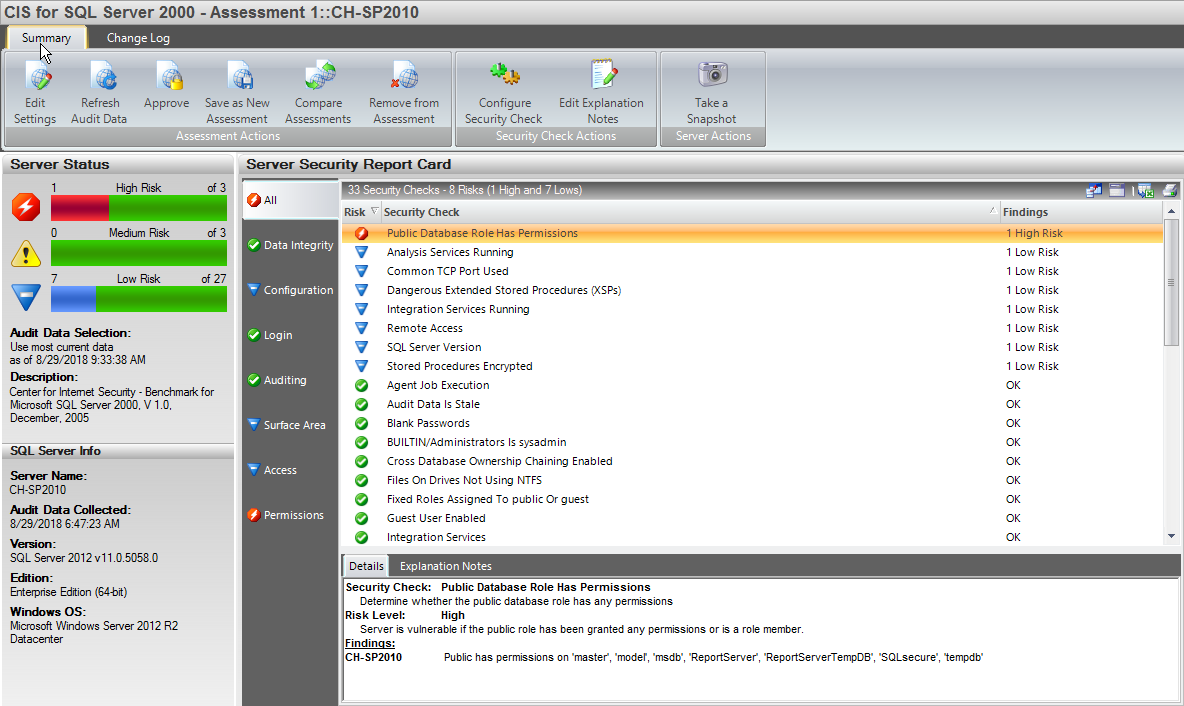Show the Access category checks
This screenshot has width=1184, height=706.
291,470
